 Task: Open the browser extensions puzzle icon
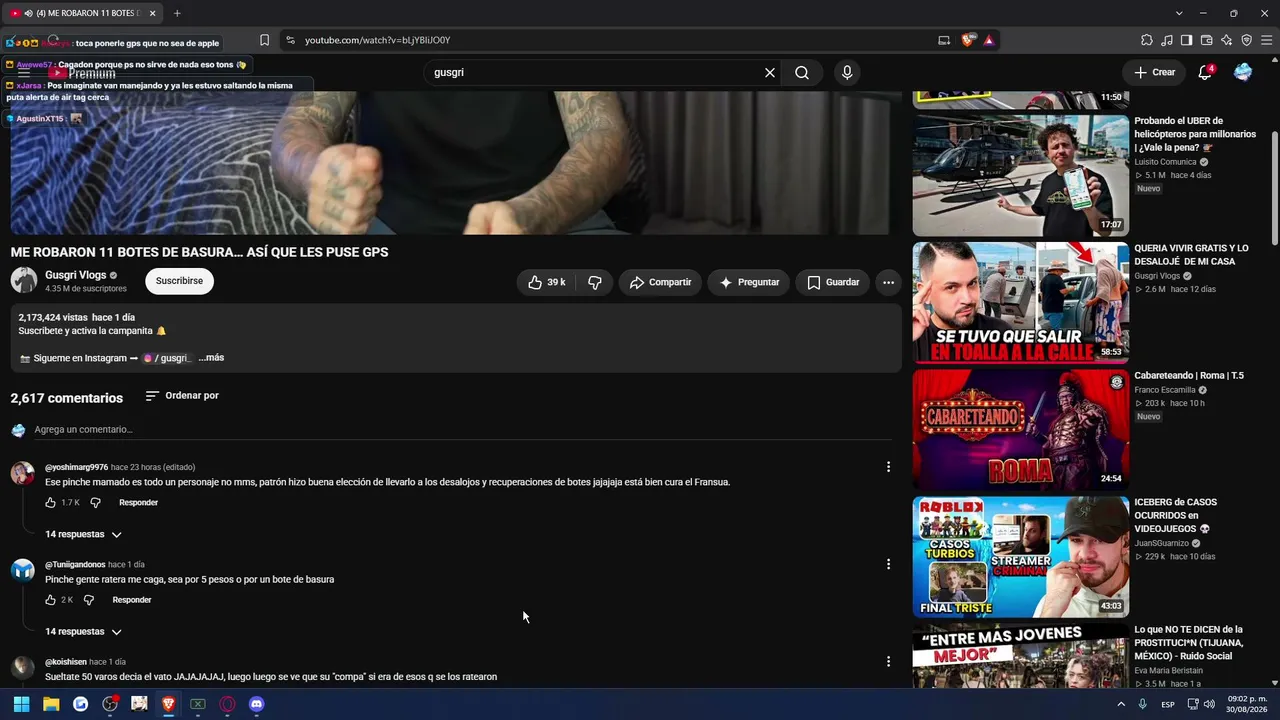point(1147,40)
